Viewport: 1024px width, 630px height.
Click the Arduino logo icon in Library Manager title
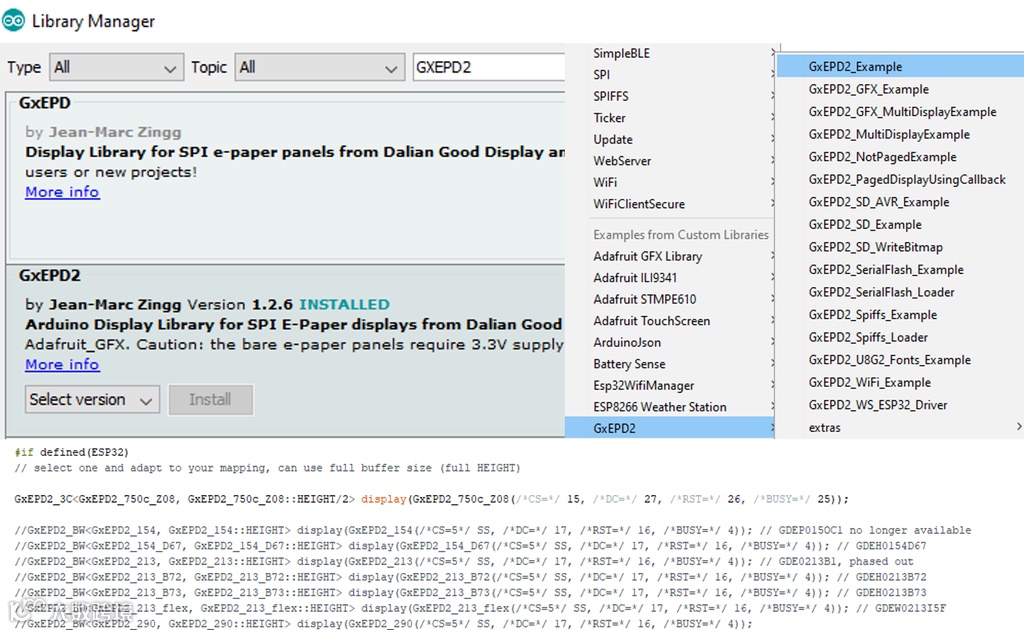click(x=13, y=20)
